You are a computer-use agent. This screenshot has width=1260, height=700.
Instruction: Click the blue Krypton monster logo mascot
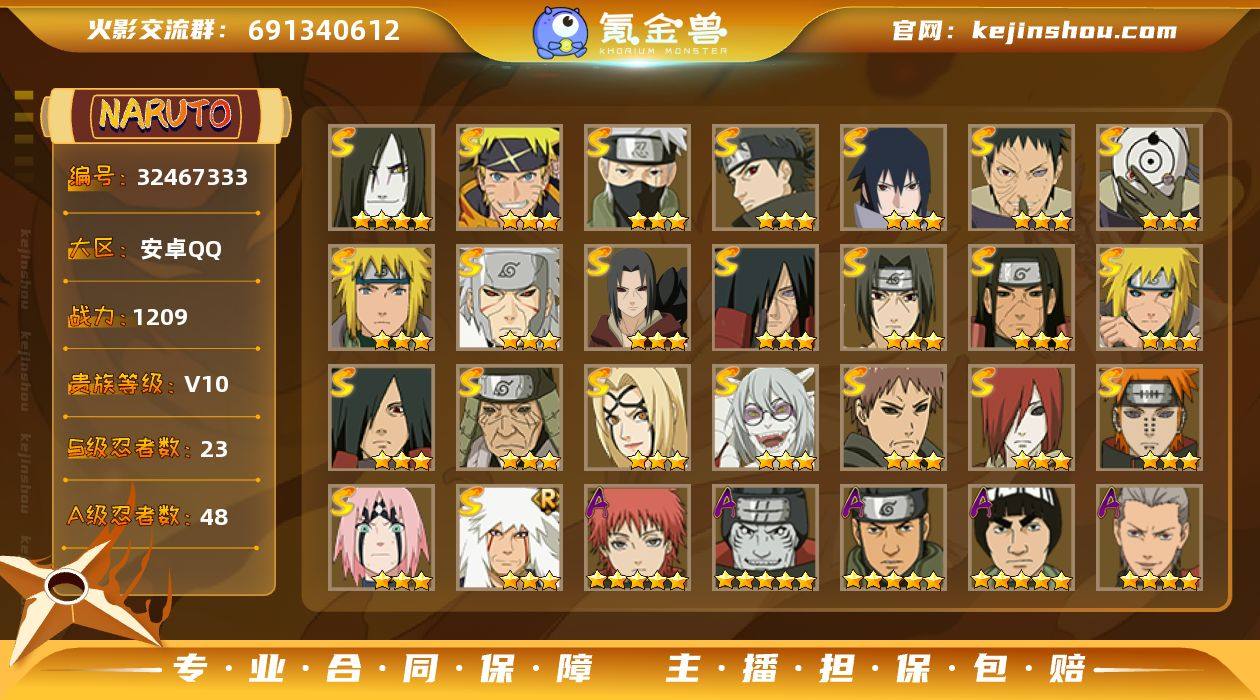pyautogui.click(x=559, y=31)
